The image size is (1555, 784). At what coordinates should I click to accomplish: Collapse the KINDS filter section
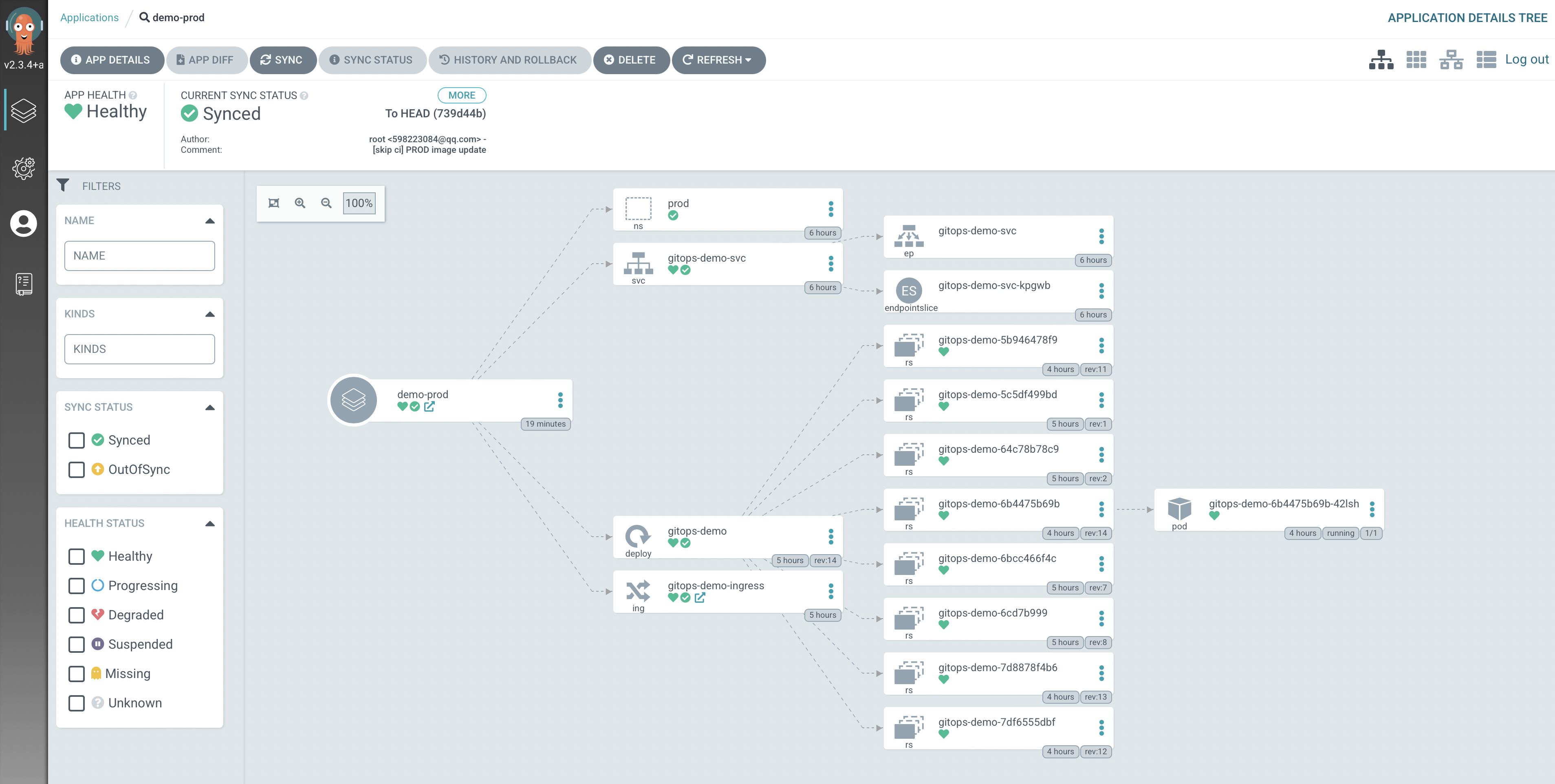point(209,314)
